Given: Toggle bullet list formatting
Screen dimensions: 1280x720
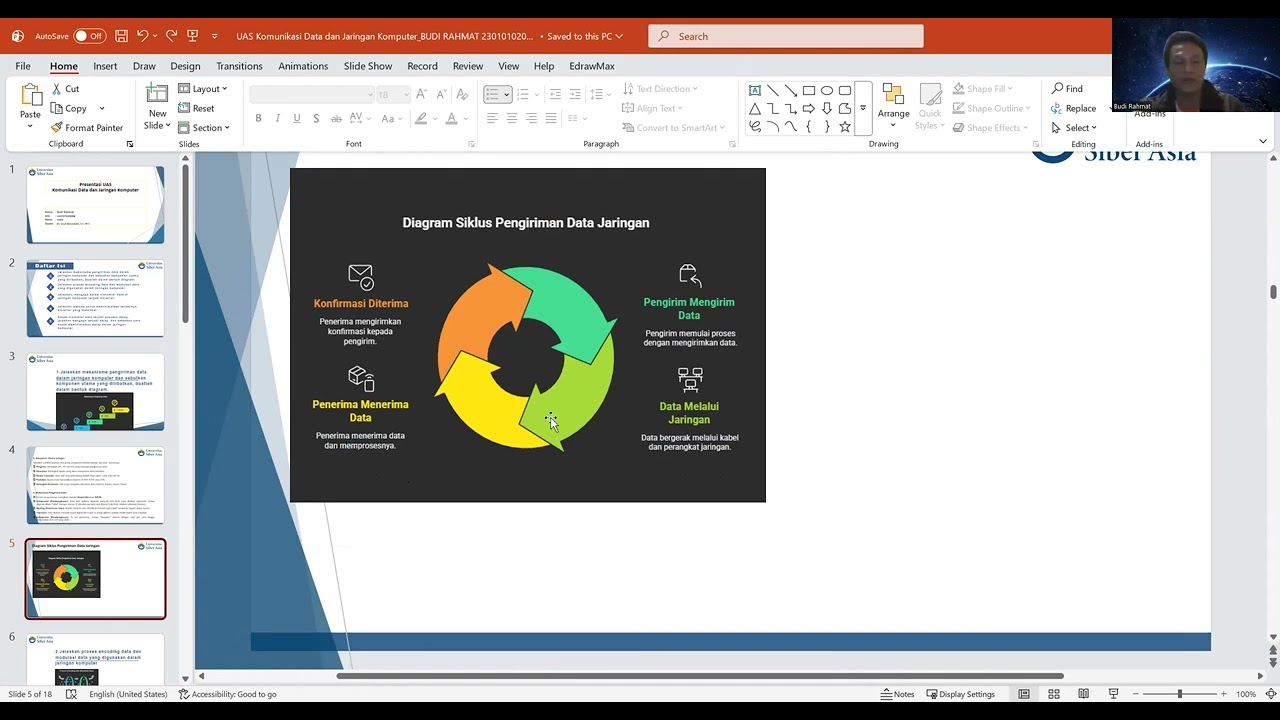Looking at the screenshot, I should coord(491,94).
